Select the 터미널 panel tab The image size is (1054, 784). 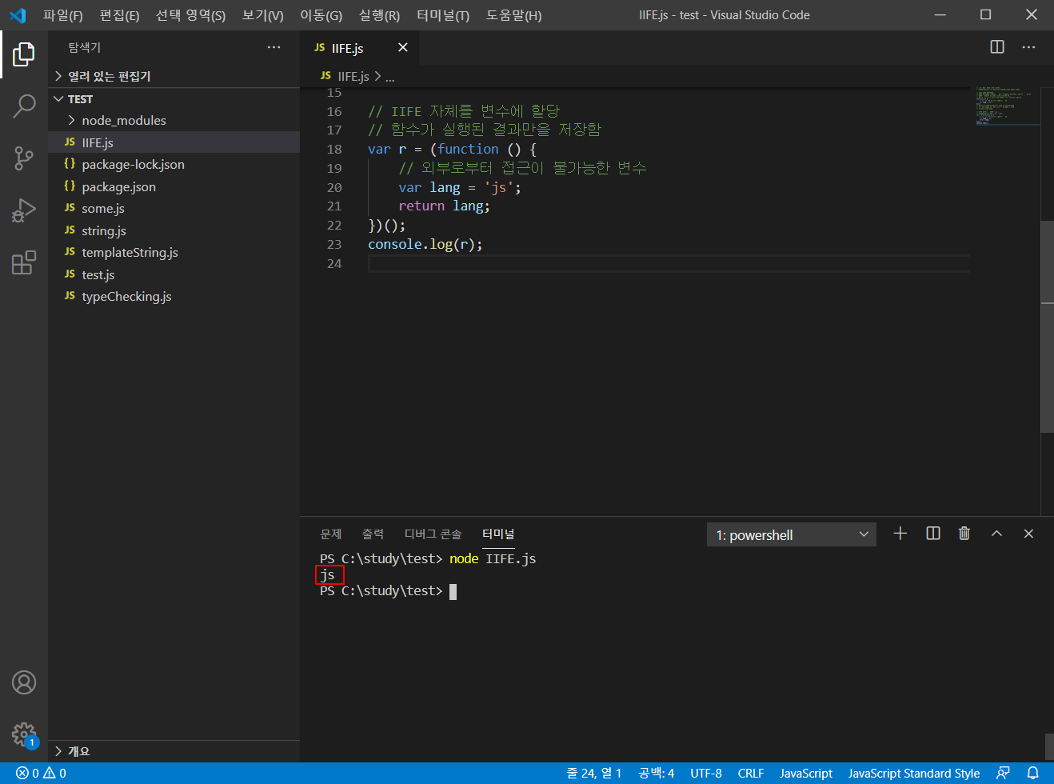[x=498, y=534]
